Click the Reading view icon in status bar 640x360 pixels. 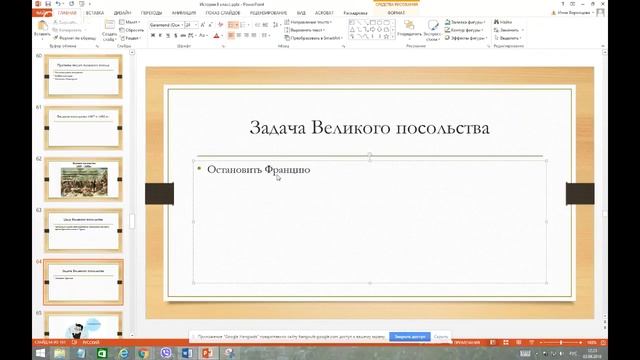tap(518, 342)
